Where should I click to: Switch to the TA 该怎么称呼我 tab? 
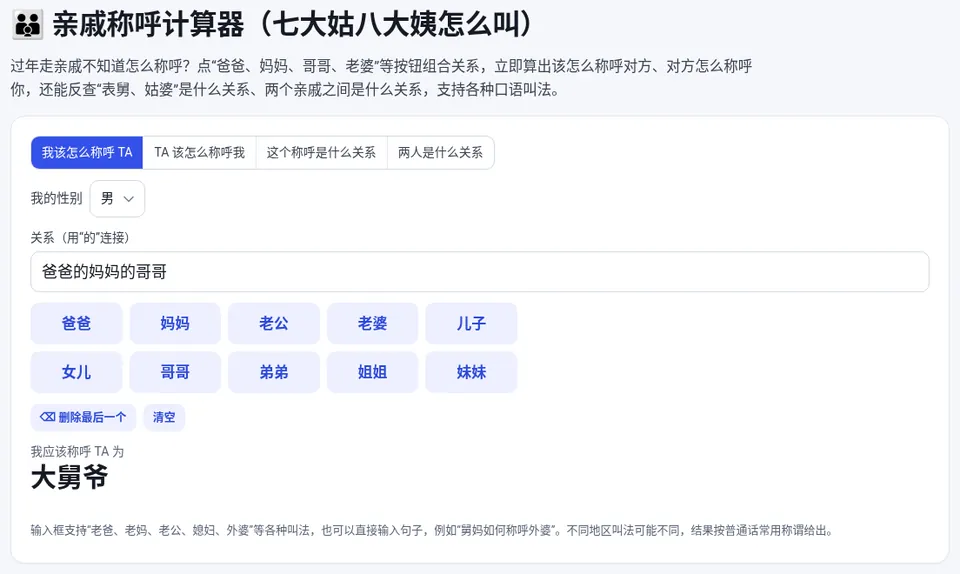pyautogui.click(x=199, y=152)
